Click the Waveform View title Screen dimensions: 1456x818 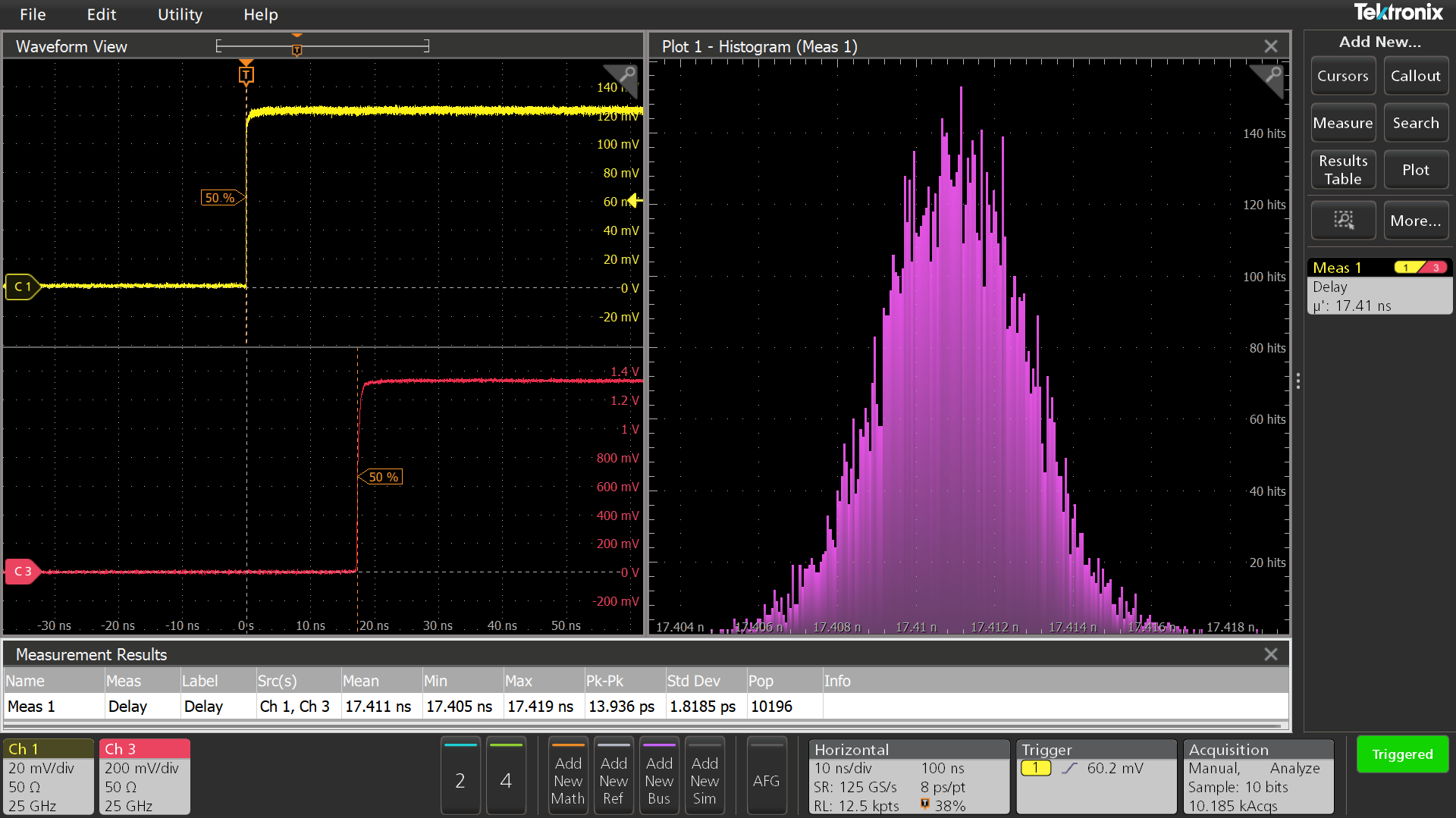click(x=71, y=46)
